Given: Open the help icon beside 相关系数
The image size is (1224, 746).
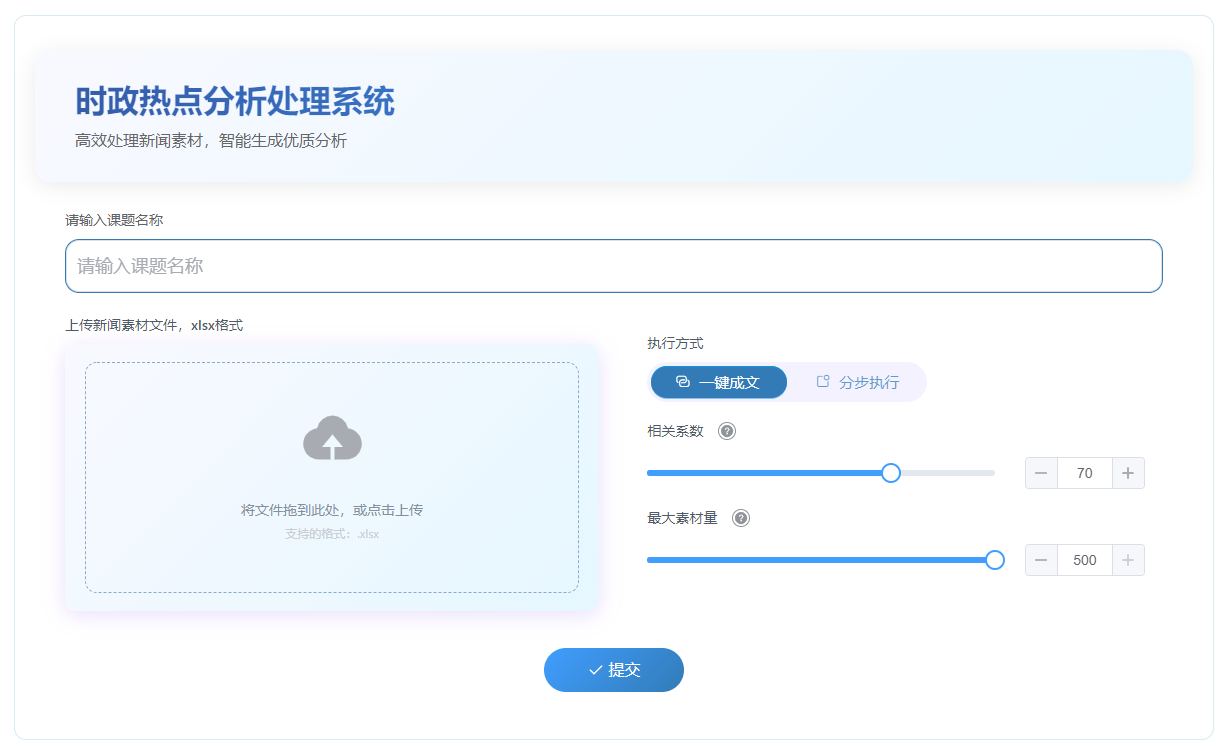Looking at the screenshot, I should [727, 431].
